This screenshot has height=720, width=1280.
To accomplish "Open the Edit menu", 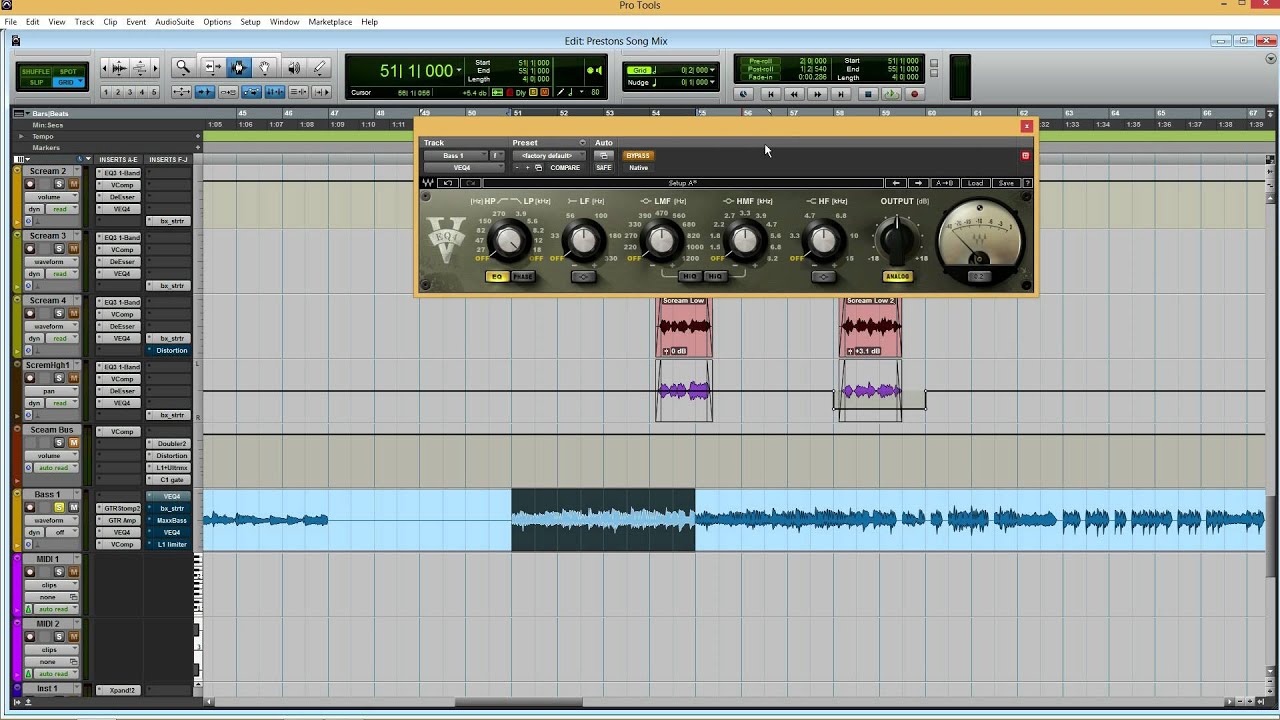I will tap(33, 22).
